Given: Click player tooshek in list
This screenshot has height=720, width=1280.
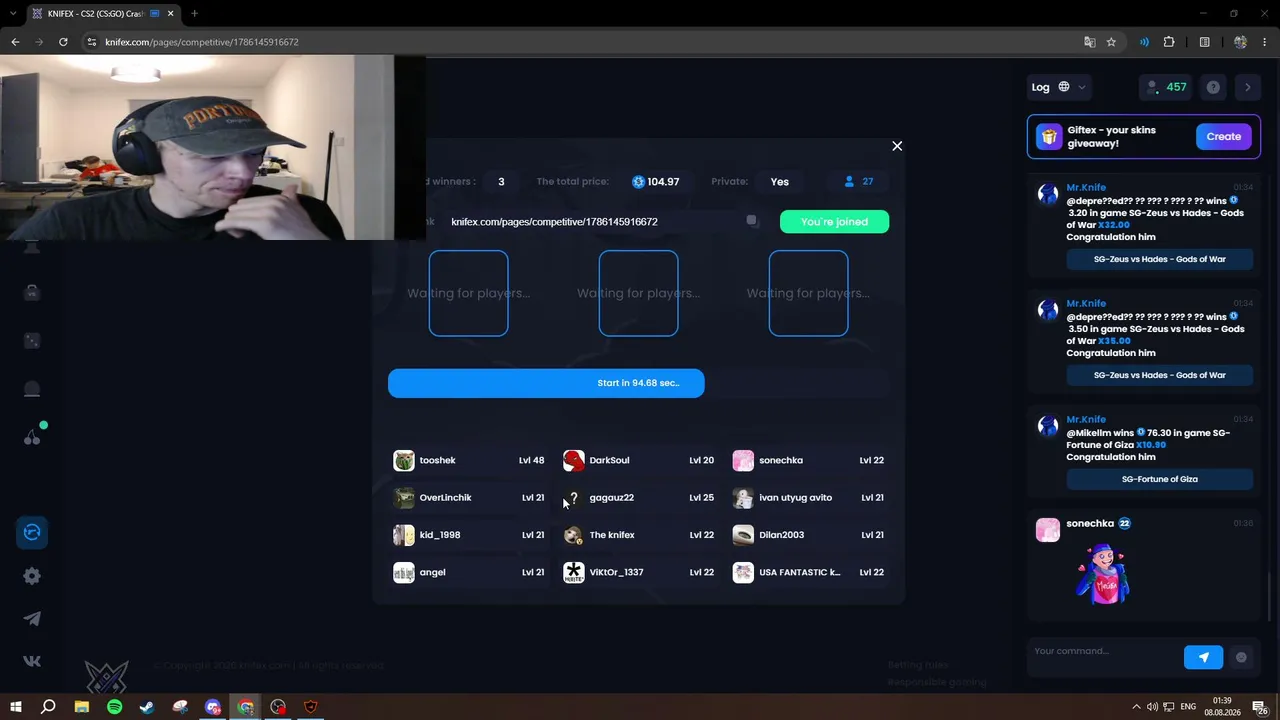Looking at the screenshot, I should (x=469, y=460).
